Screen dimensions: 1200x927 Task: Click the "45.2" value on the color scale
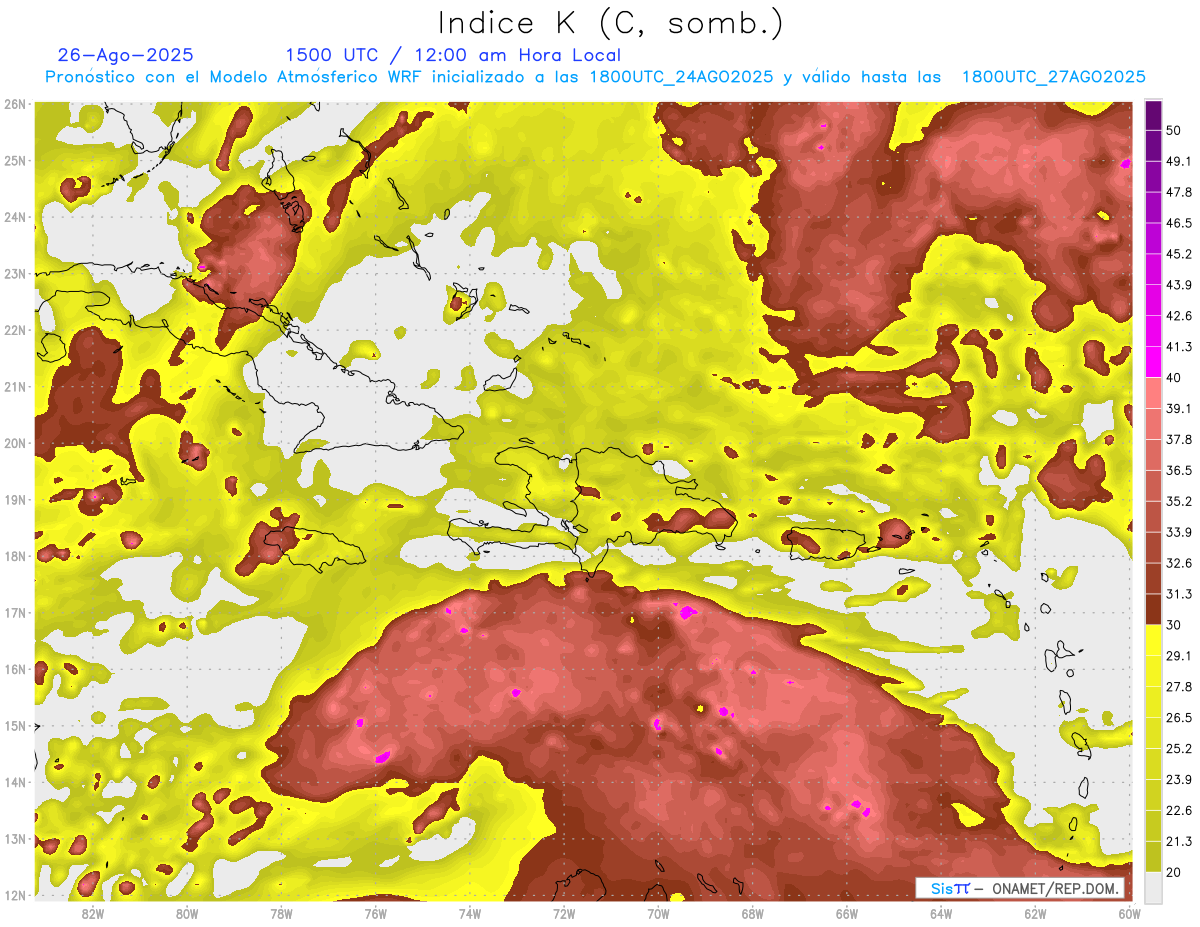point(1178,254)
